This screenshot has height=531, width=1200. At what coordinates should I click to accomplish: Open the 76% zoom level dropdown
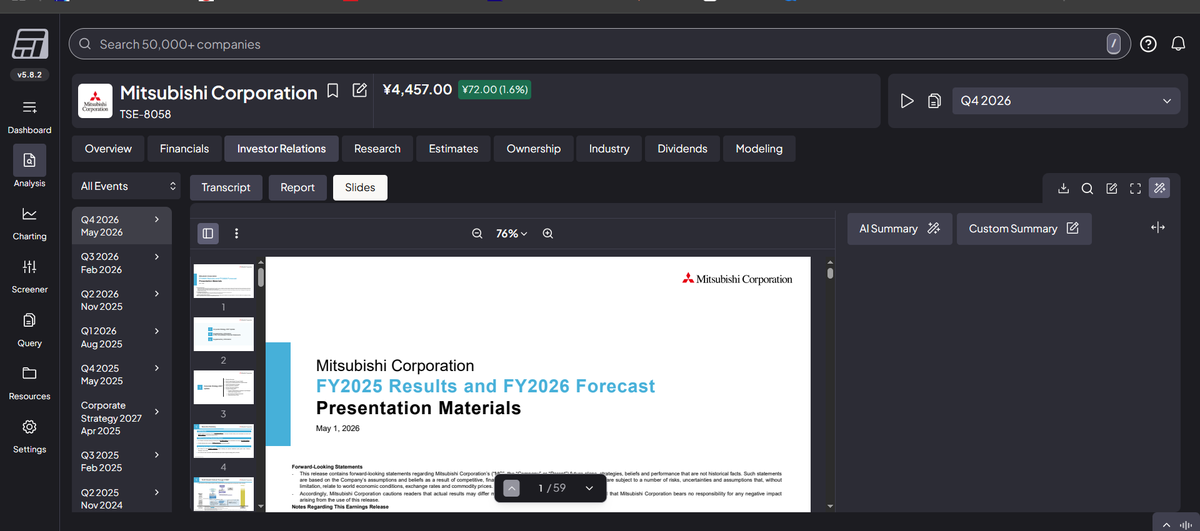[x=512, y=233]
